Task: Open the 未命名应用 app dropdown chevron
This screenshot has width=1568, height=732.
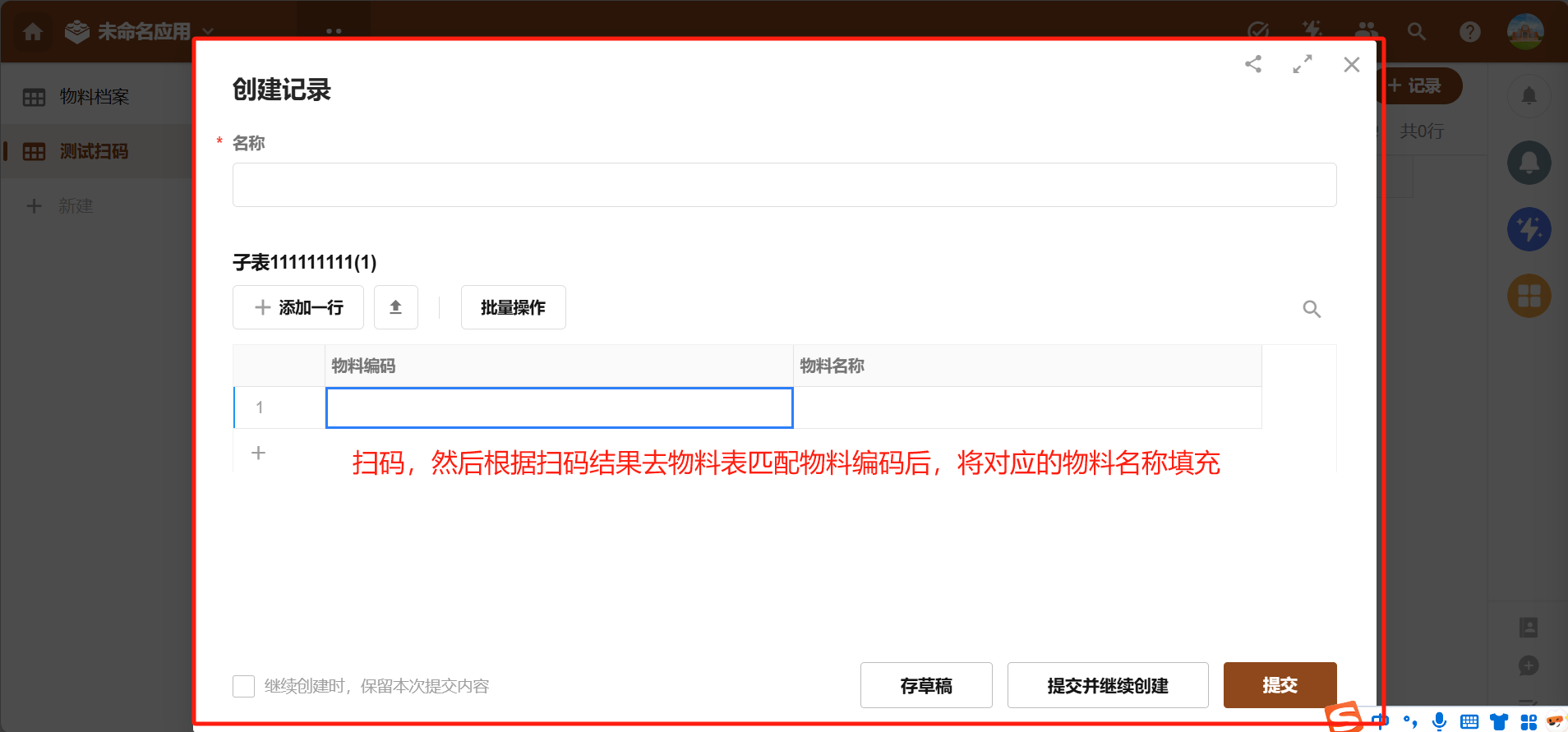Action: point(208,32)
